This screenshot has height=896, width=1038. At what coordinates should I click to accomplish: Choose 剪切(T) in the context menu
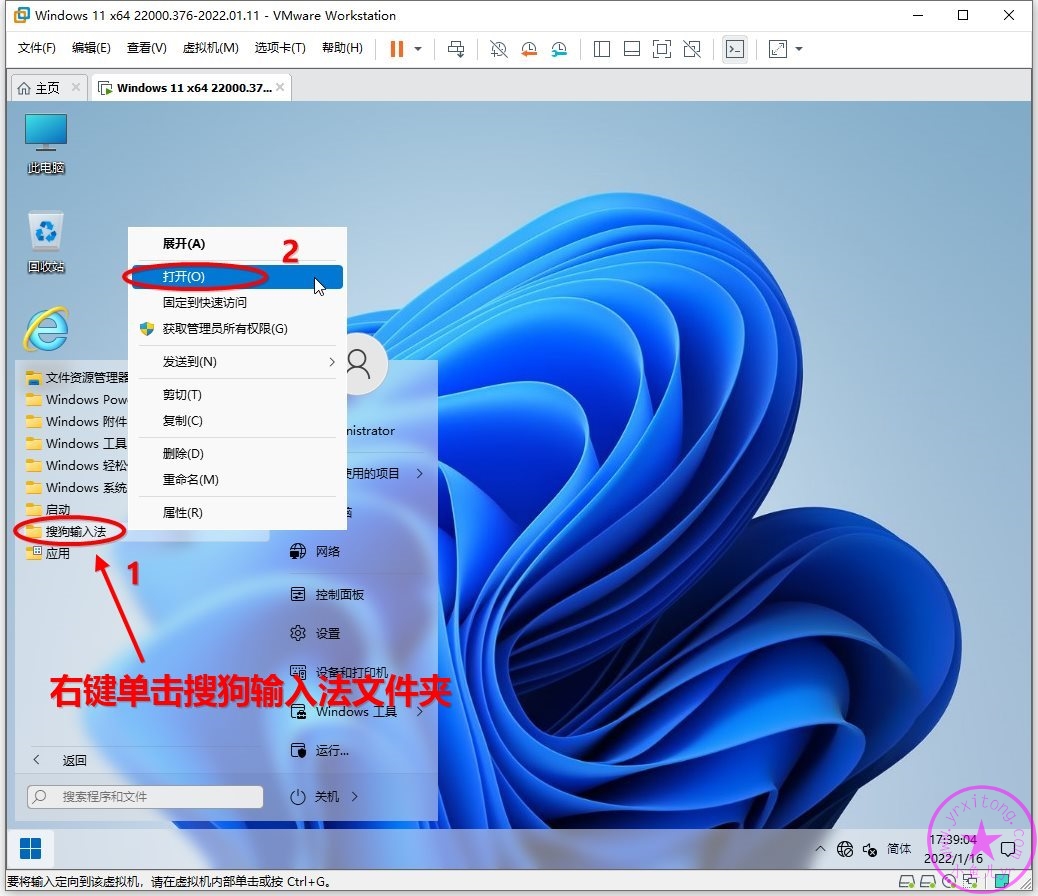237,395
